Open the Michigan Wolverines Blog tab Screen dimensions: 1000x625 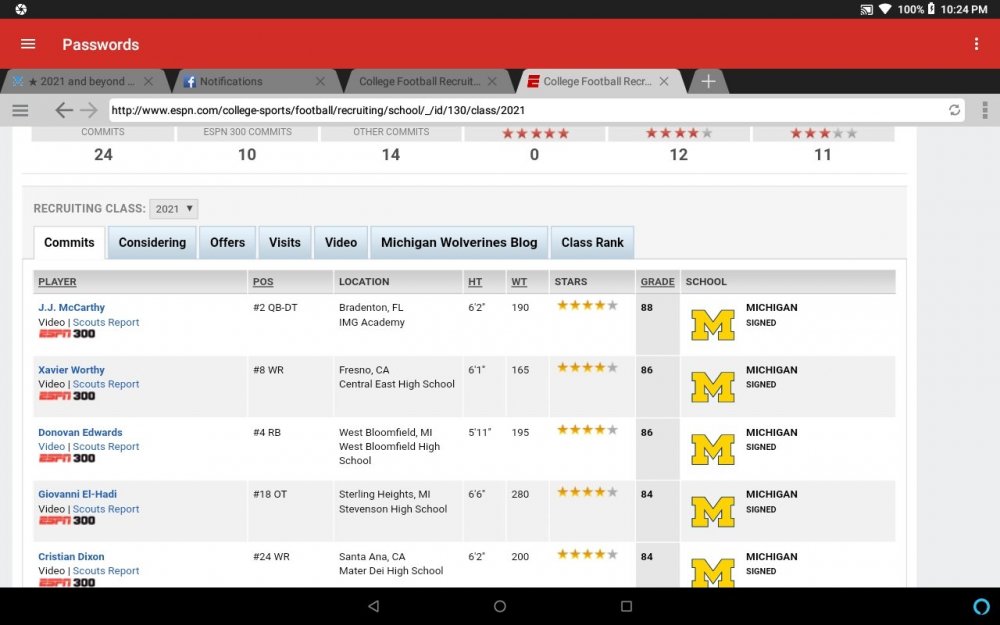tap(459, 242)
